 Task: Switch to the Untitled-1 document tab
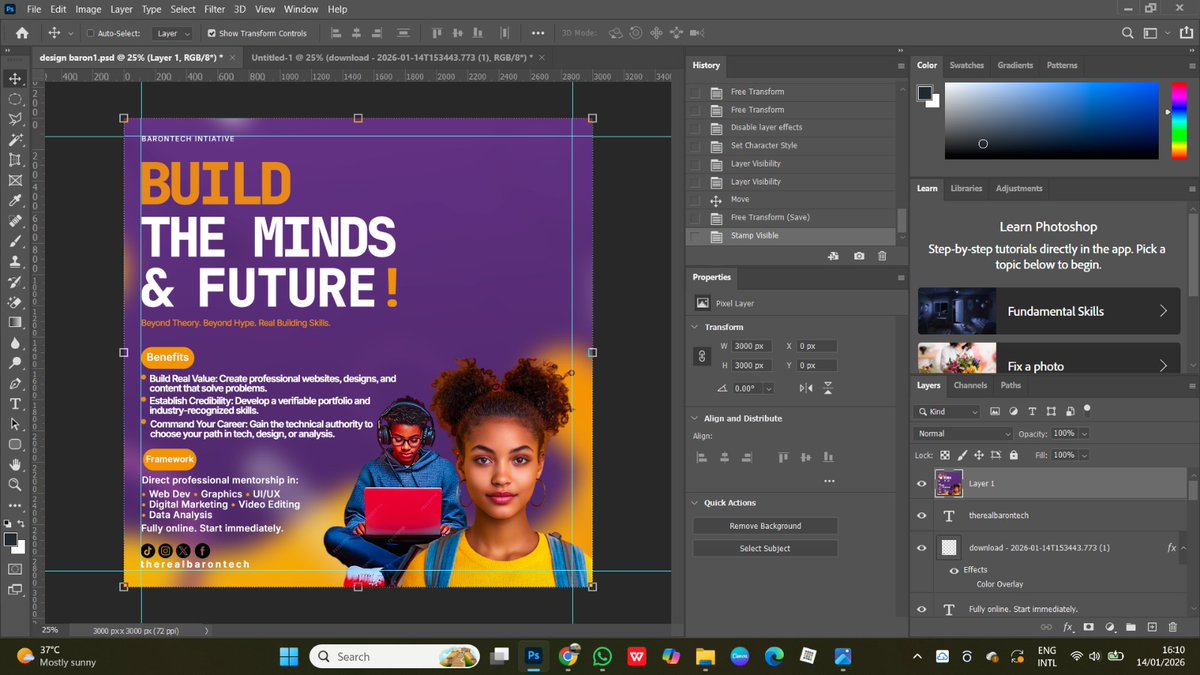tap(392, 57)
